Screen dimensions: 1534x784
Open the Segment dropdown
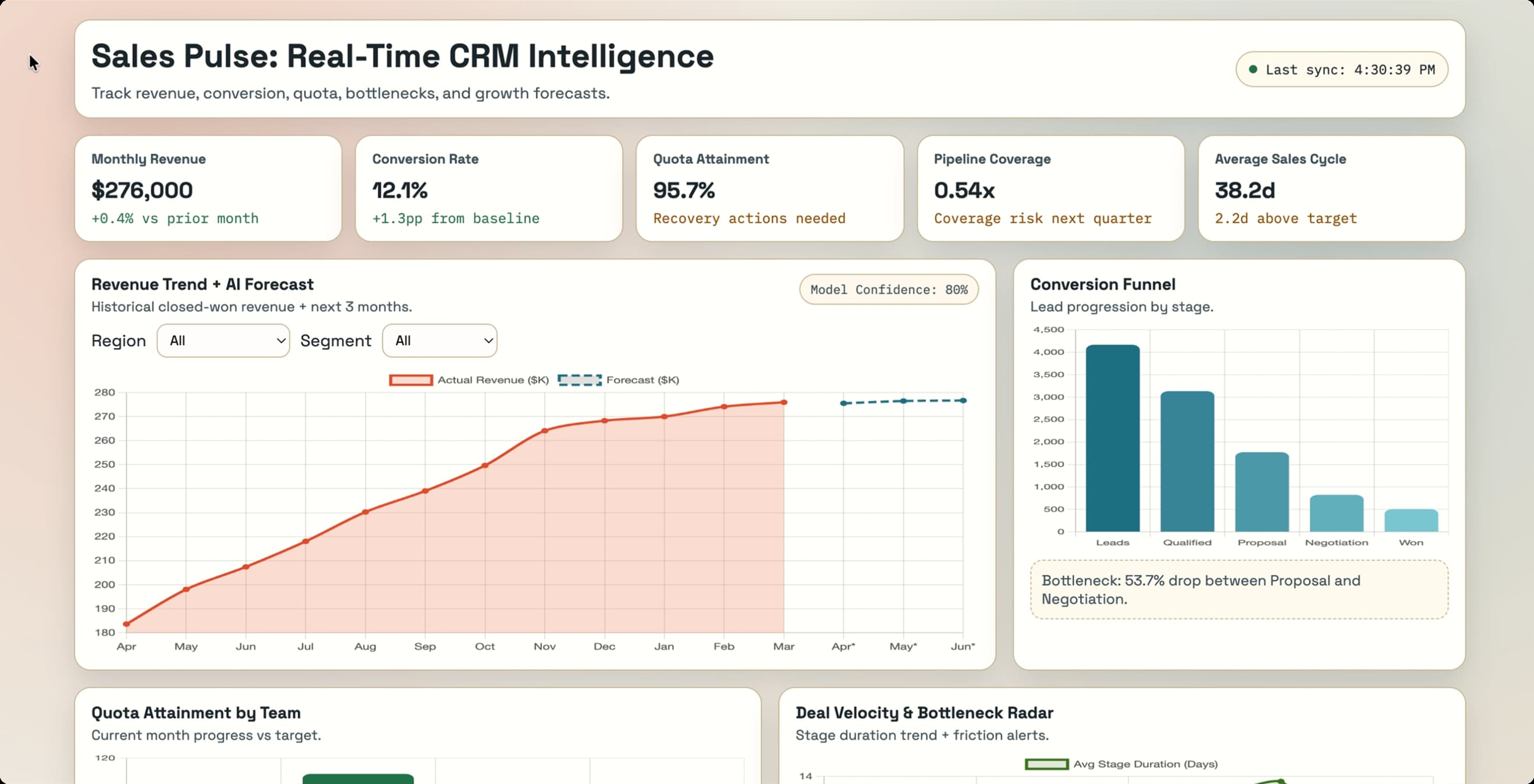click(439, 340)
